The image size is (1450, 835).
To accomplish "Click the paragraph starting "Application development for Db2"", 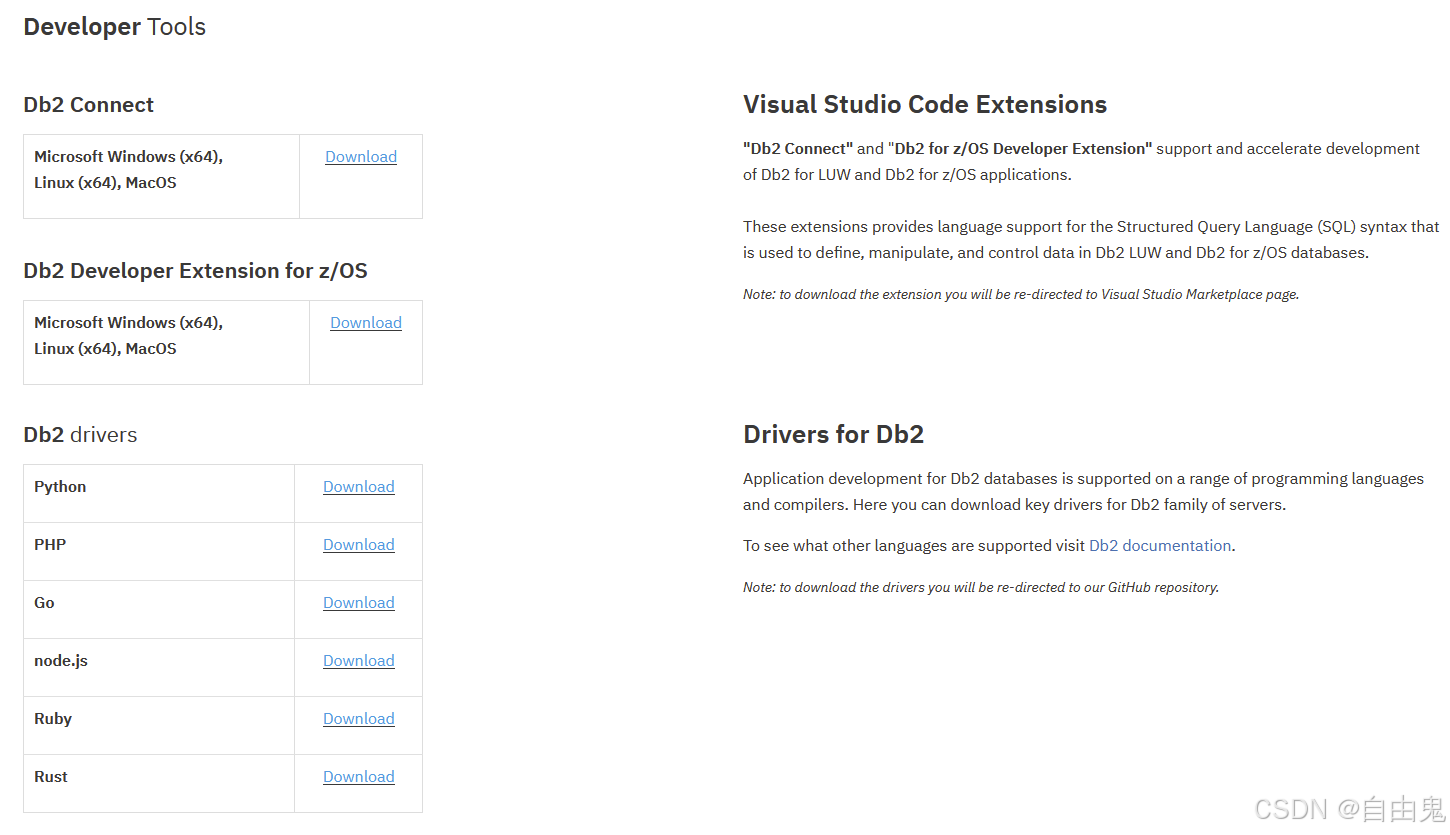I will pyautogui.click(x=1083, y=492).
